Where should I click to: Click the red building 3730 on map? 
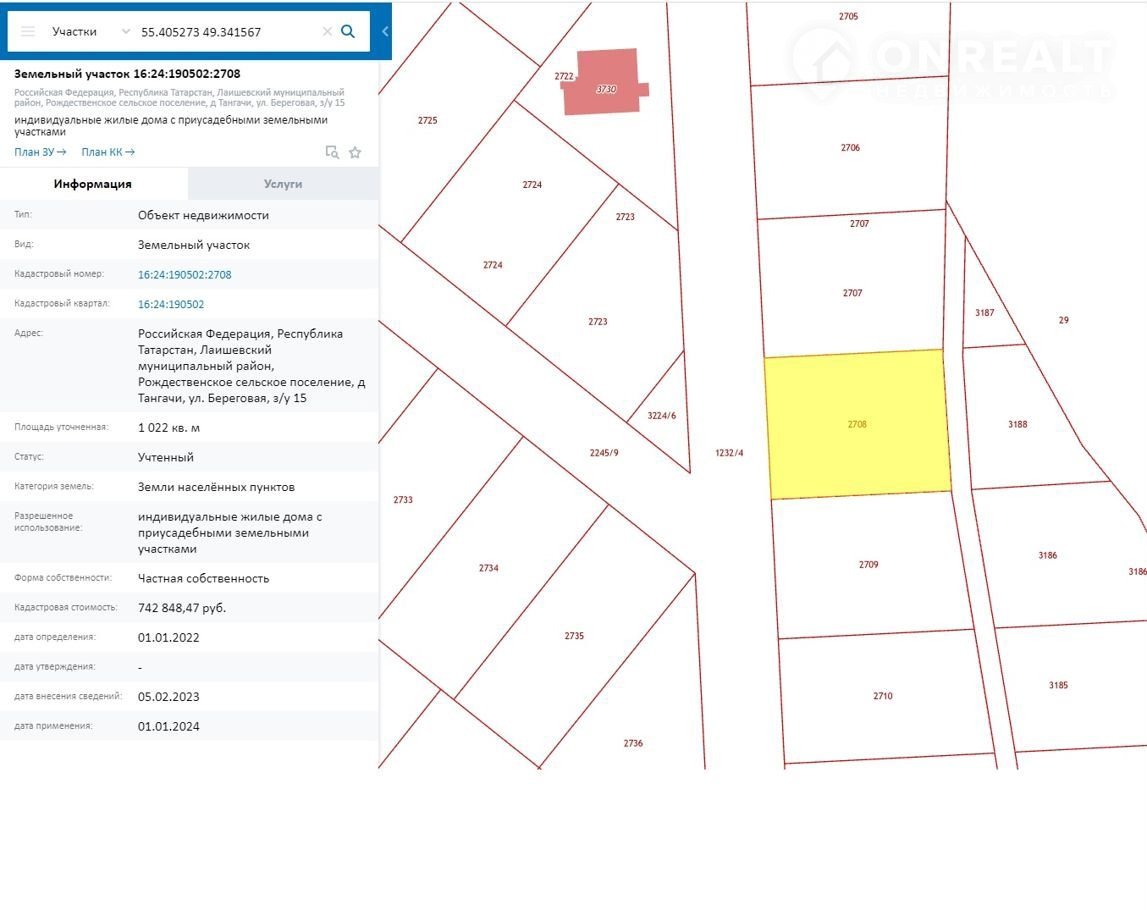click(x=601, y=82)
